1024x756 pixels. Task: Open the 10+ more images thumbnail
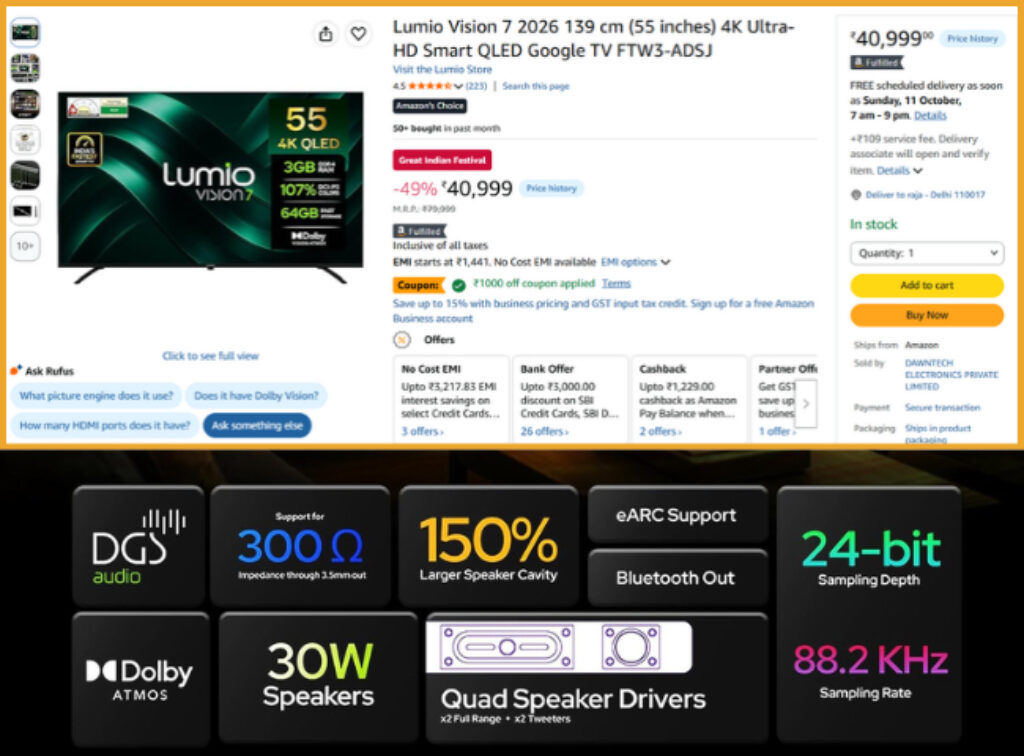click(25, 246)
